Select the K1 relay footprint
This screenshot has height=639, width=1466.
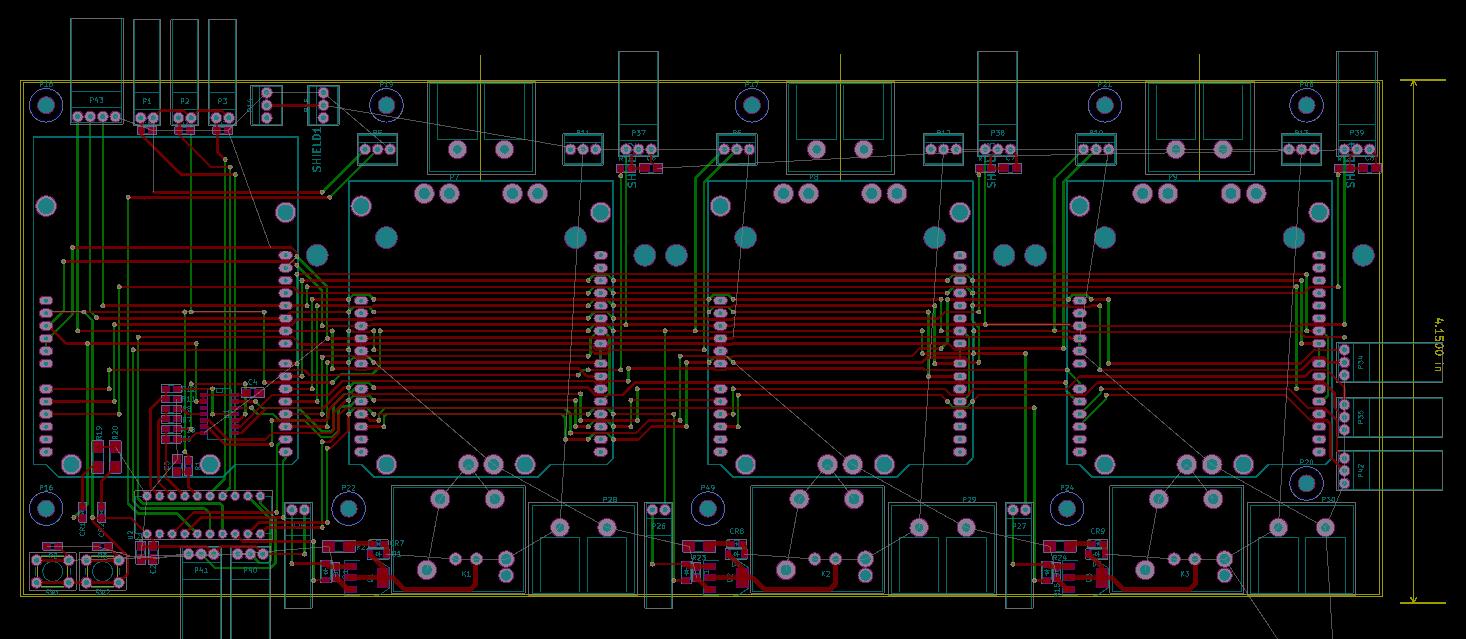point(458,539)
